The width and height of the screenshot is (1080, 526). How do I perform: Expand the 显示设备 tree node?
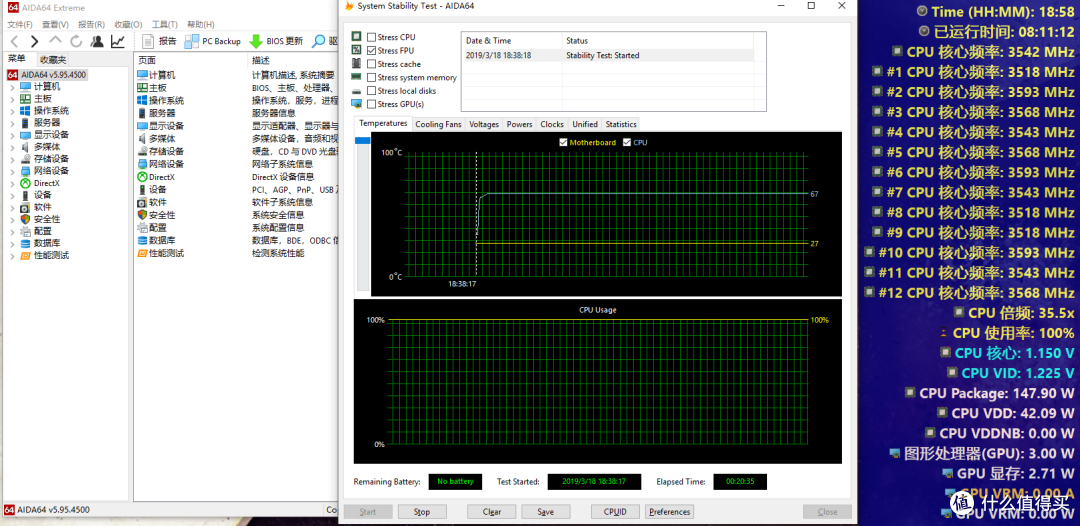coord(12,135)
